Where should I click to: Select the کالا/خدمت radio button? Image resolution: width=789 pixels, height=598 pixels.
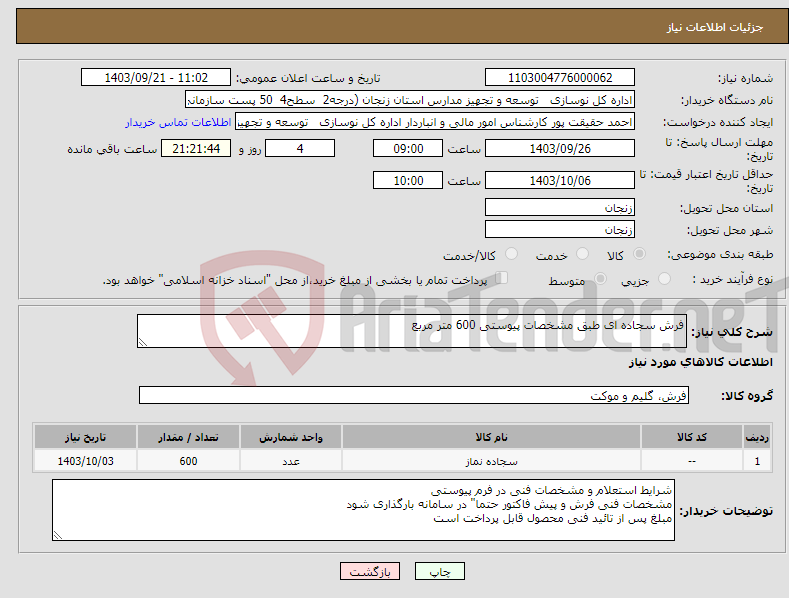pyautogui.click(x=511, y=254)
